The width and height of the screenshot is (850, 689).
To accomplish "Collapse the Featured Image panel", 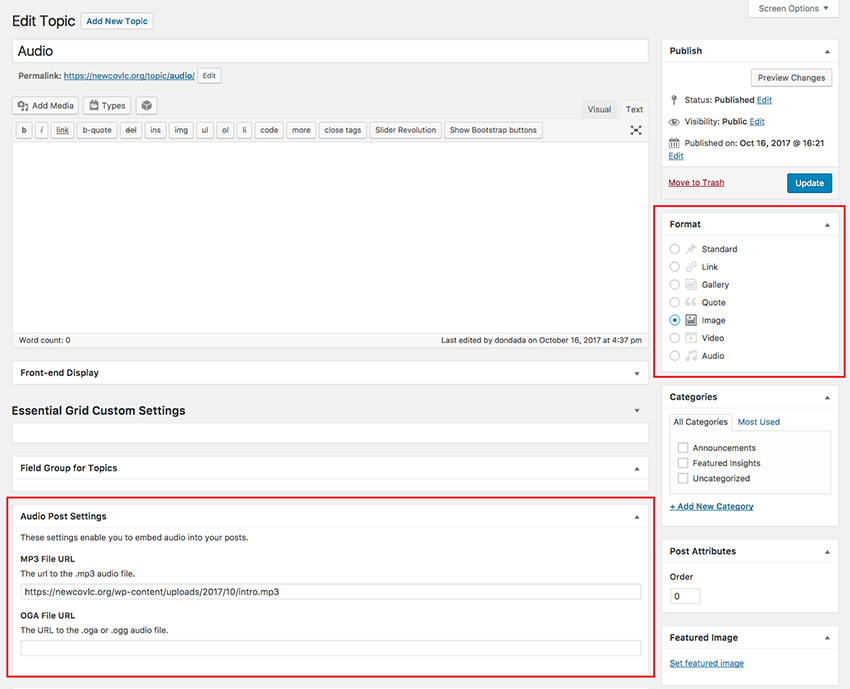I will pos(827,638).
